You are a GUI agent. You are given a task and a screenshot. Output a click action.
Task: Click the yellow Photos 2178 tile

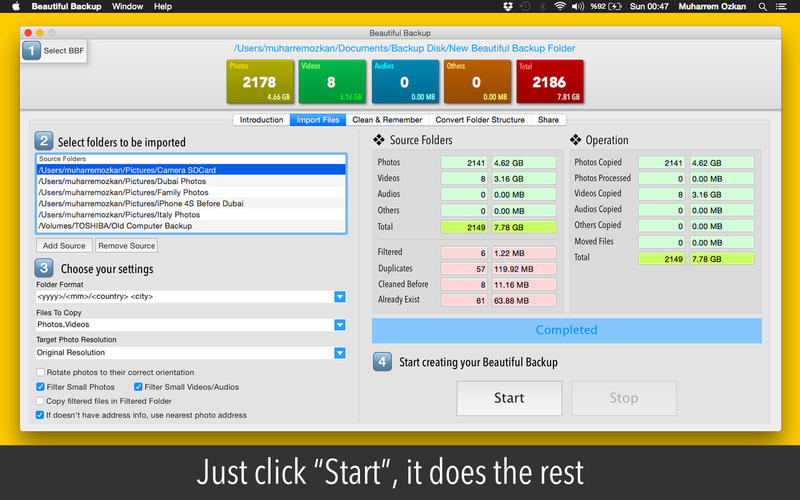click(x=260, y=82)
